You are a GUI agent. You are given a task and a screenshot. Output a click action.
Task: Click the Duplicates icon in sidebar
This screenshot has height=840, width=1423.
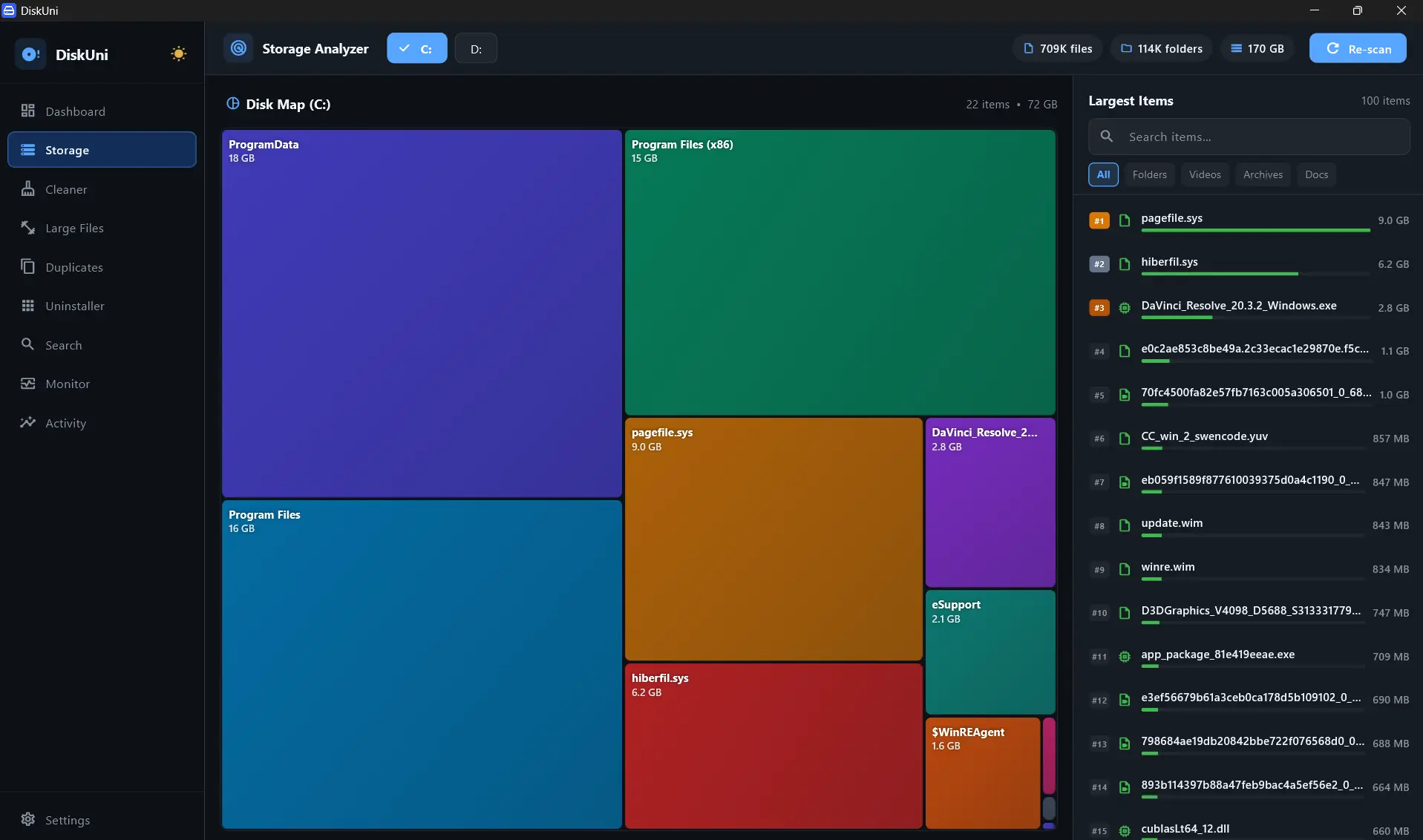click(28, 266)
